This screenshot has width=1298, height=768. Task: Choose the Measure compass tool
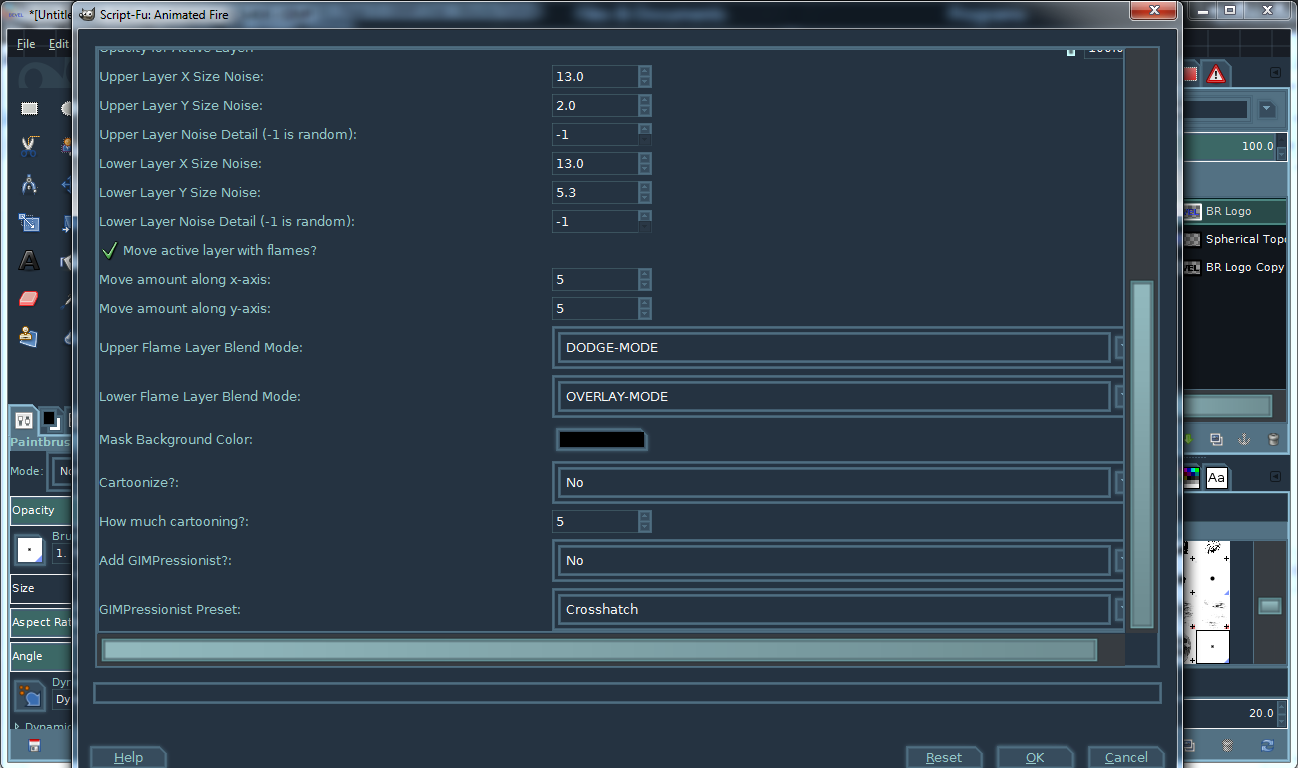pyautogui.click(x=29, y=184)
